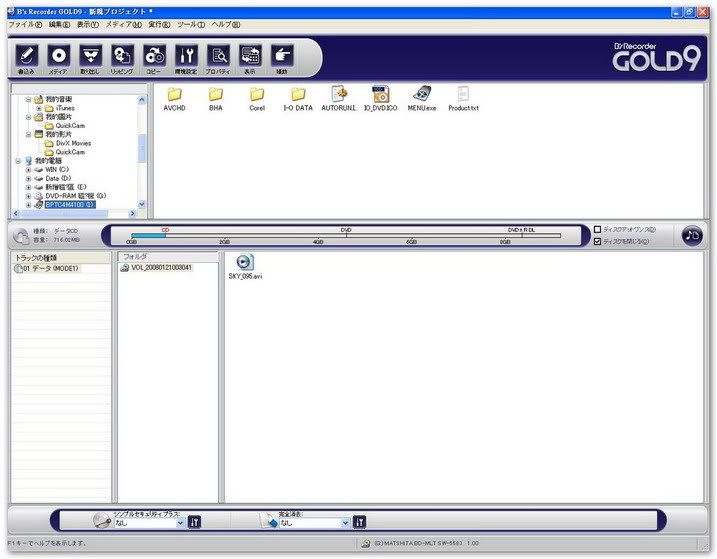Select the SKY_095.avi video file icon
Viewport: 717px width, 559px height.
[x=245, y=262]
